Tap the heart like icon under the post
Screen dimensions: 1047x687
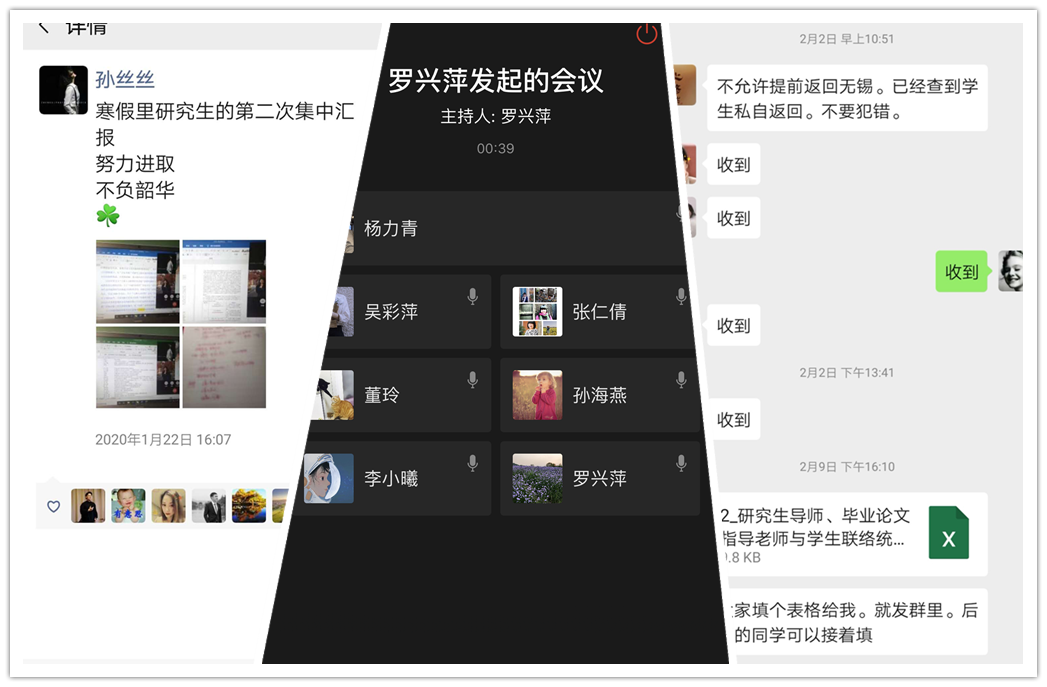point(54,507)
